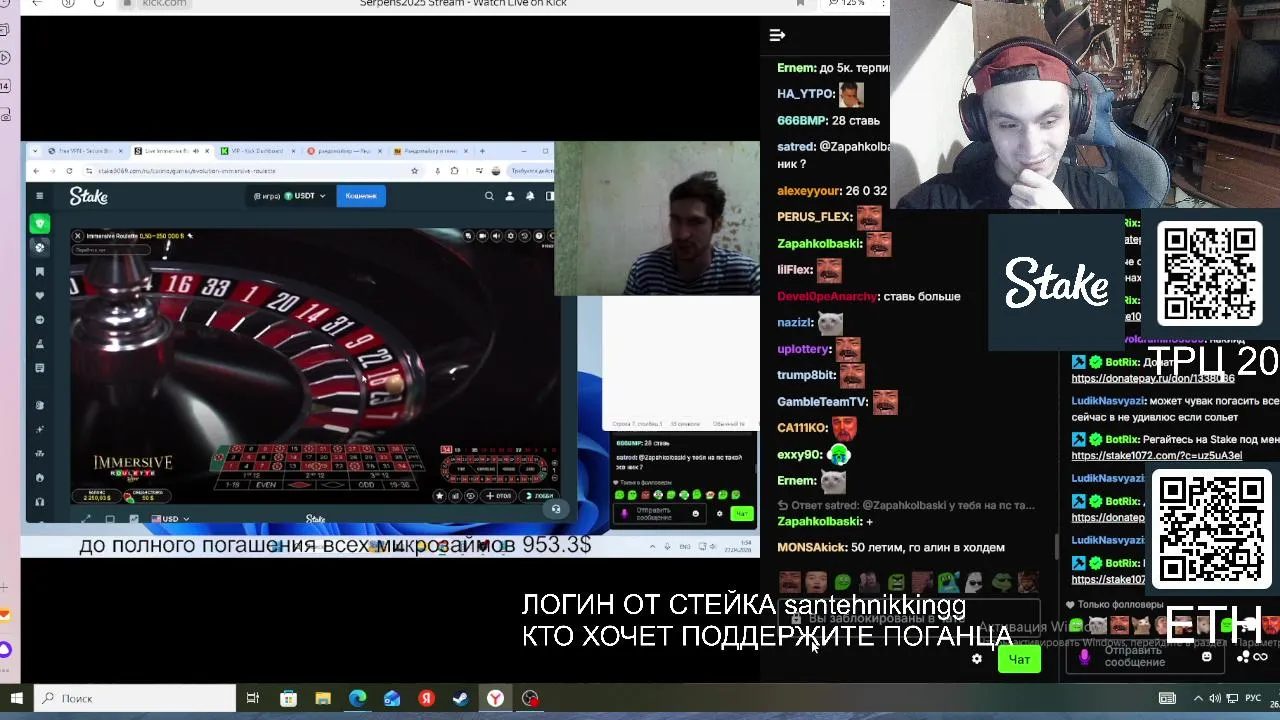Viewport: 1280px width, 720px height.
Task: Open the stake1072.com referral link
Action: pos(1157,456)
